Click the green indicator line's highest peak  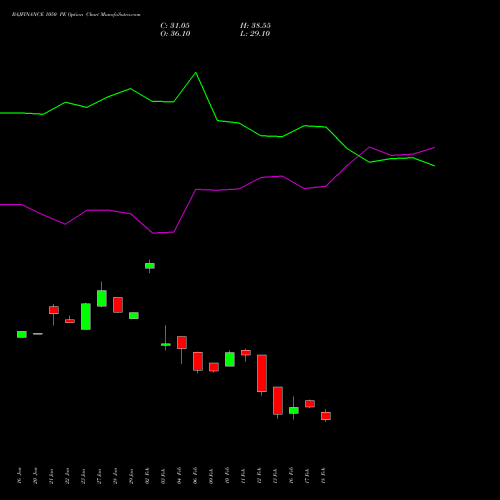pos(196,73)
